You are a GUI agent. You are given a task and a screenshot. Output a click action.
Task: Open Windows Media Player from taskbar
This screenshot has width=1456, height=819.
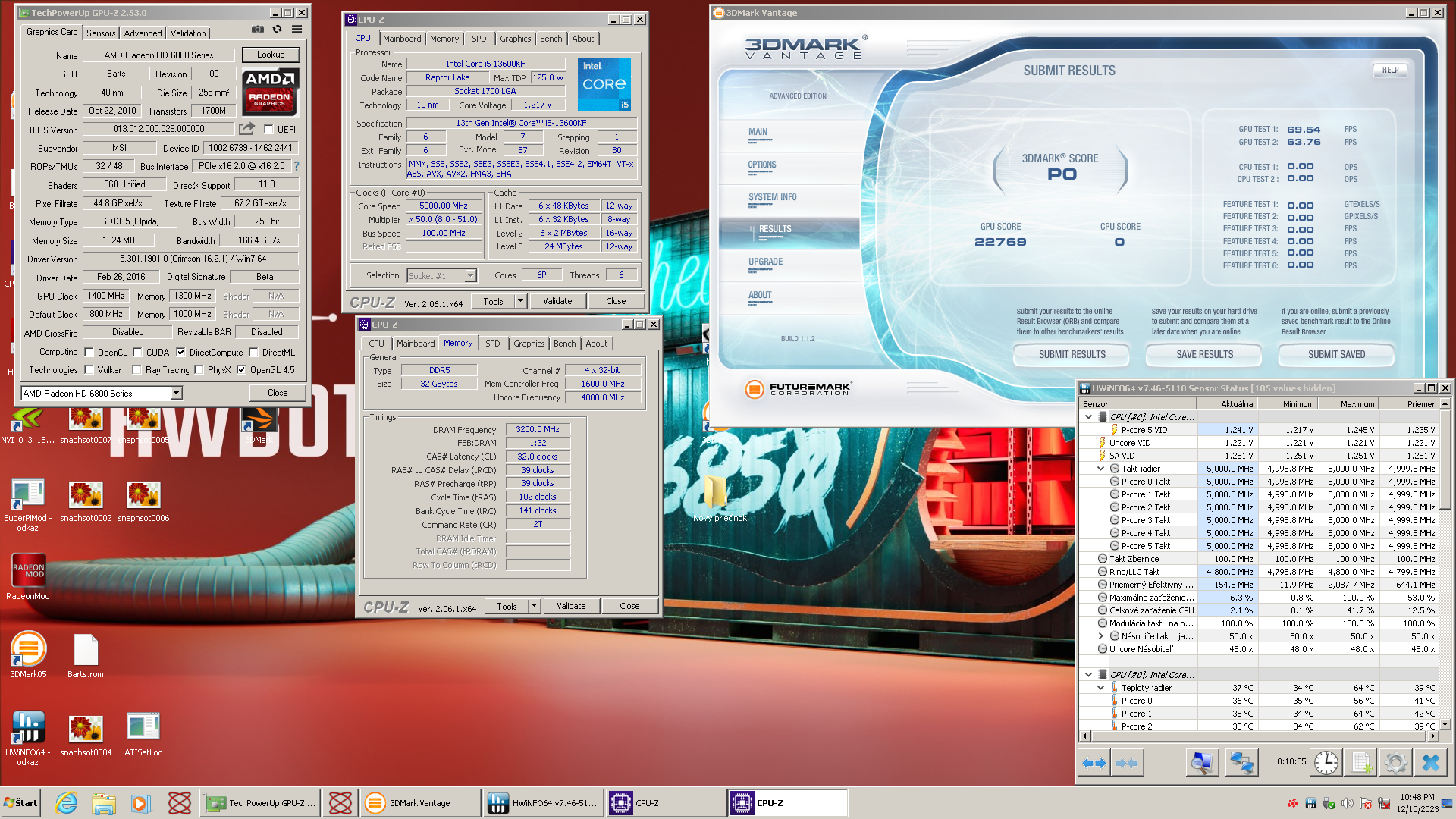pos(140,803)
